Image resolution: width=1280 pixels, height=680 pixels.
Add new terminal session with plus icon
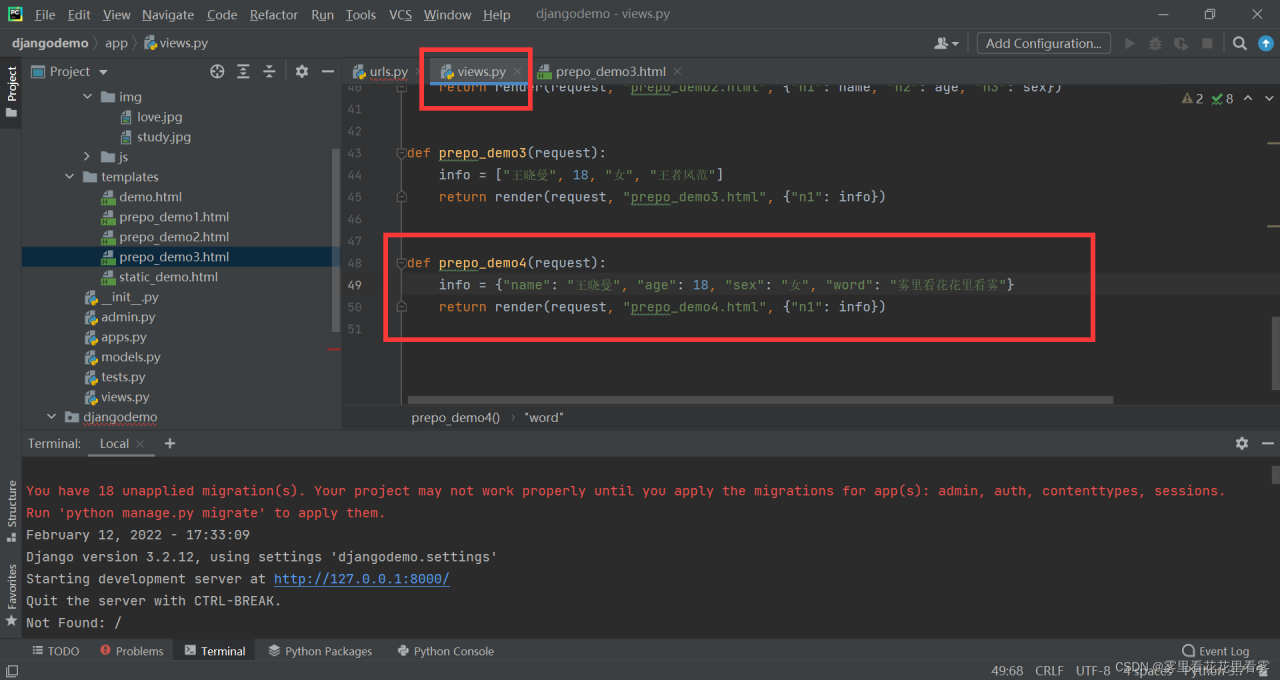click(x=170, y=443)
